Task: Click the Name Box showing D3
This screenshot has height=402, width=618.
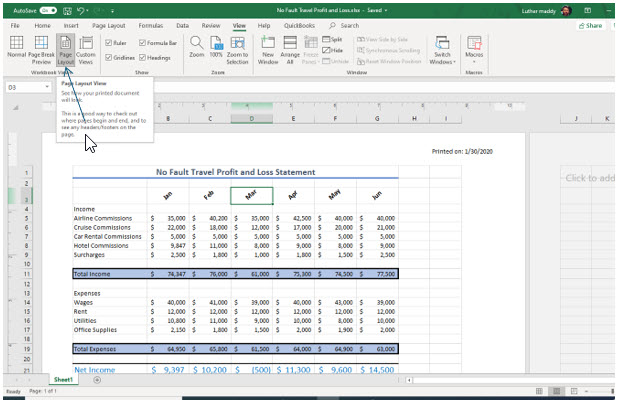Action: coord(25,87)
